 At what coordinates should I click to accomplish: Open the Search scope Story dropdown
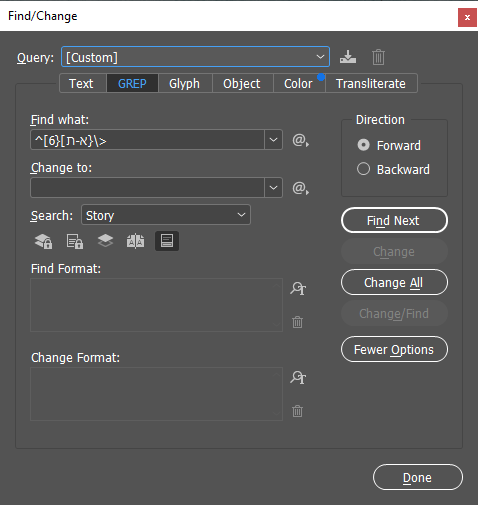pyautogui.click(x=166, y=215)
